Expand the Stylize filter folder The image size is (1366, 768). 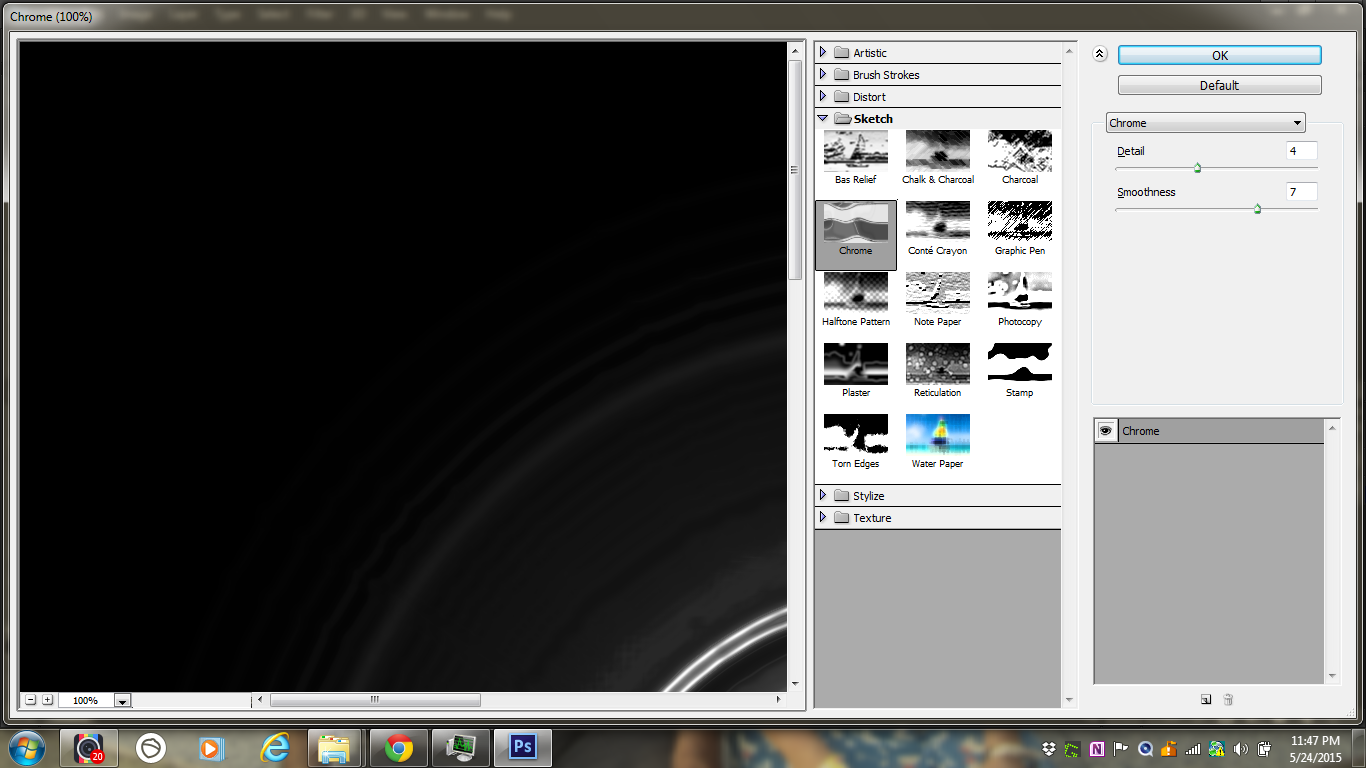pos(823,496)
